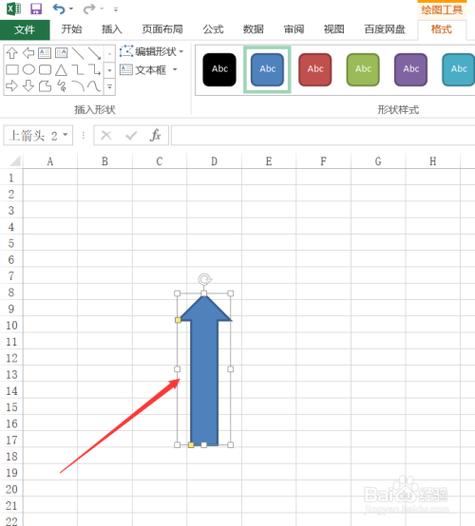Choose the horizontal text box shape
This screenshot has width=475, height=526.
click(45, 53)
